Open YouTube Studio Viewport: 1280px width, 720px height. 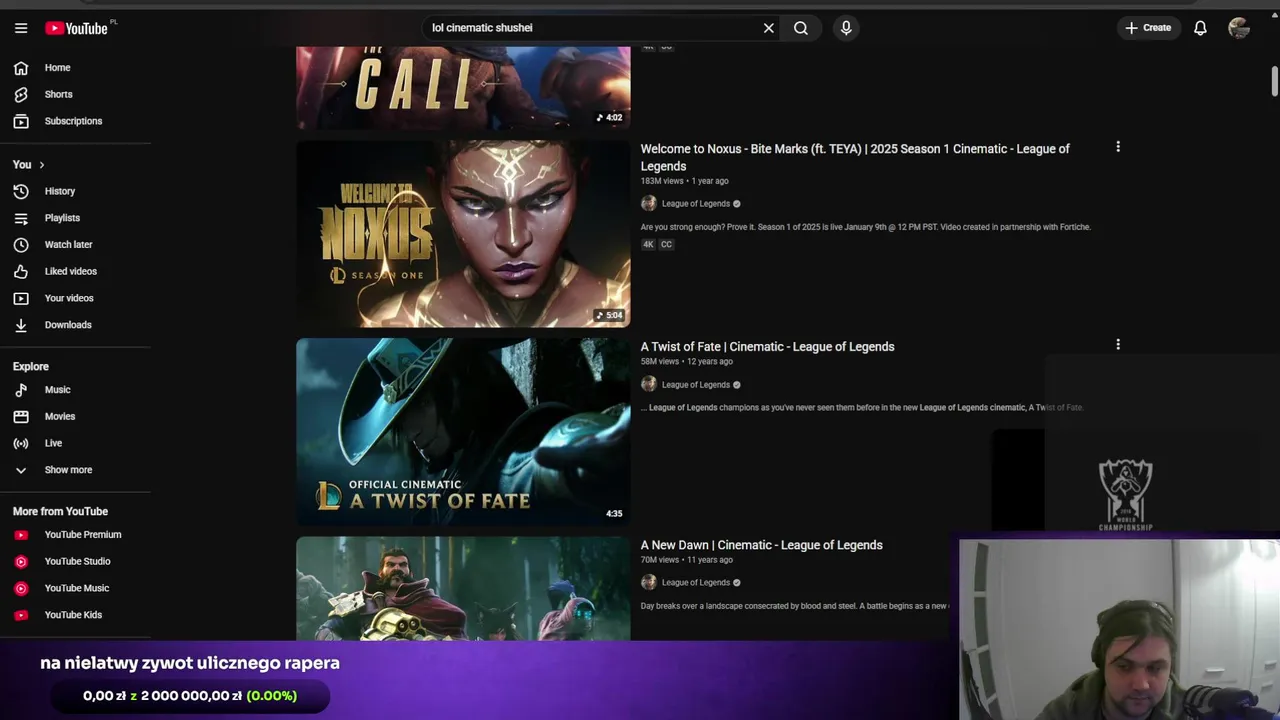point(75,562)
